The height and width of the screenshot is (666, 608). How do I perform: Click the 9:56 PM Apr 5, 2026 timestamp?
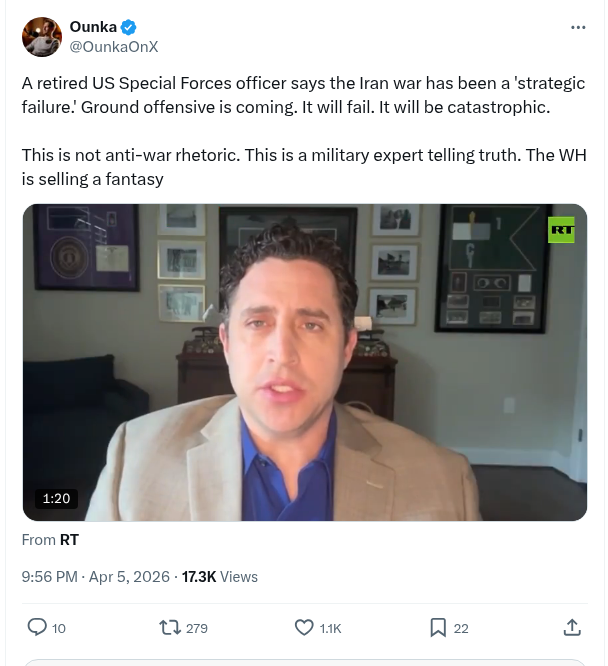pos(96,577)
